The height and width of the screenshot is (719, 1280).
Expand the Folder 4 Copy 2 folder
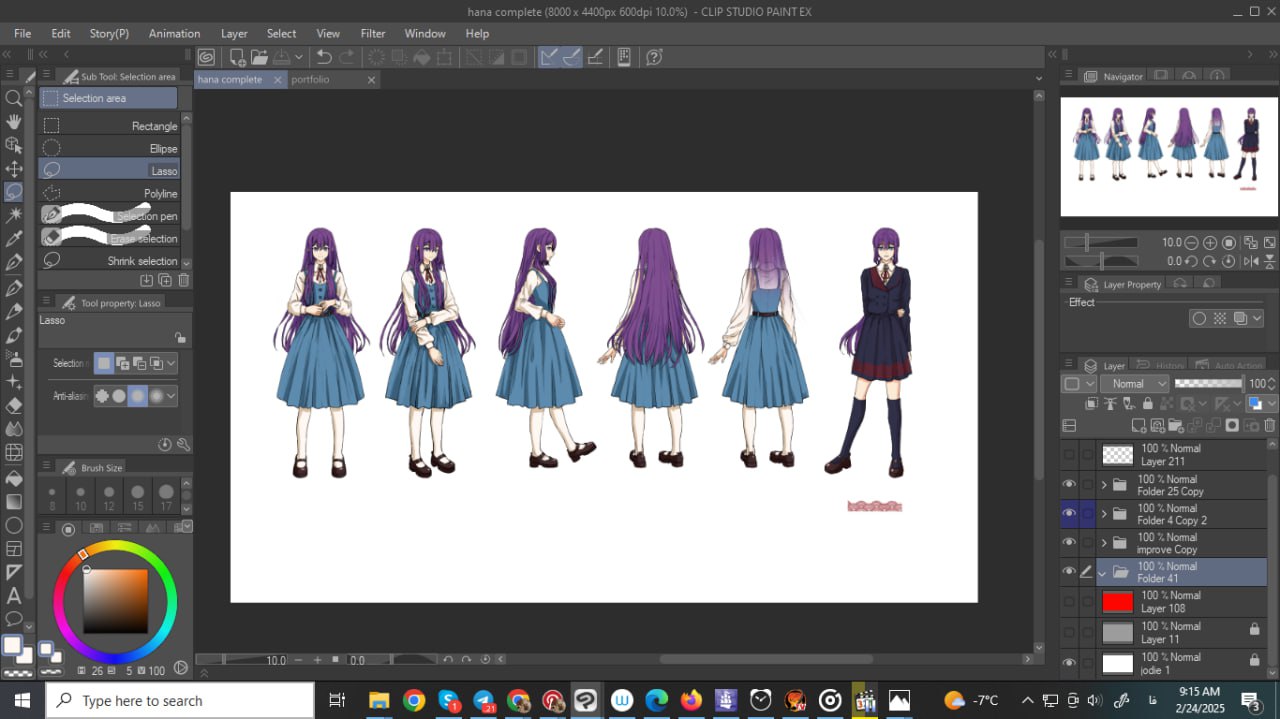(x=1104, y=514)
